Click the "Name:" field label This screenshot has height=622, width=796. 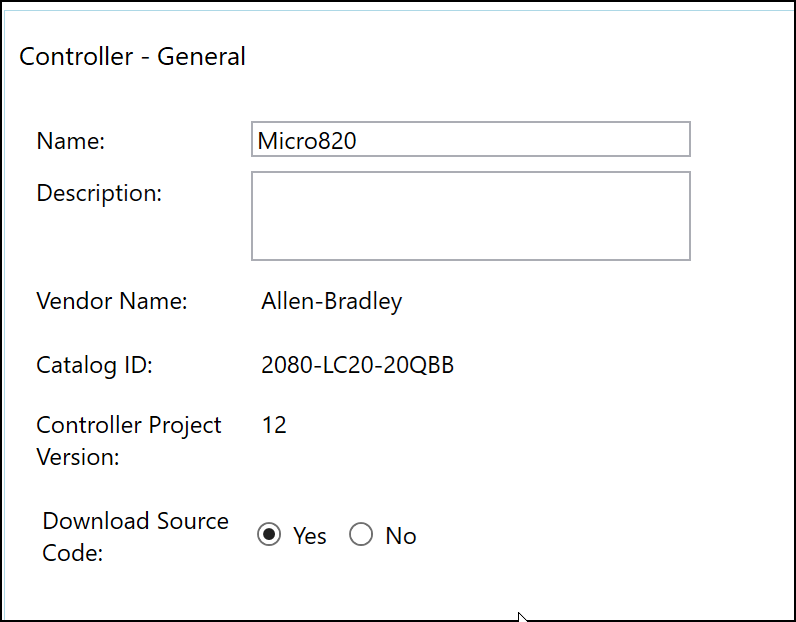[x=70, y=141]
